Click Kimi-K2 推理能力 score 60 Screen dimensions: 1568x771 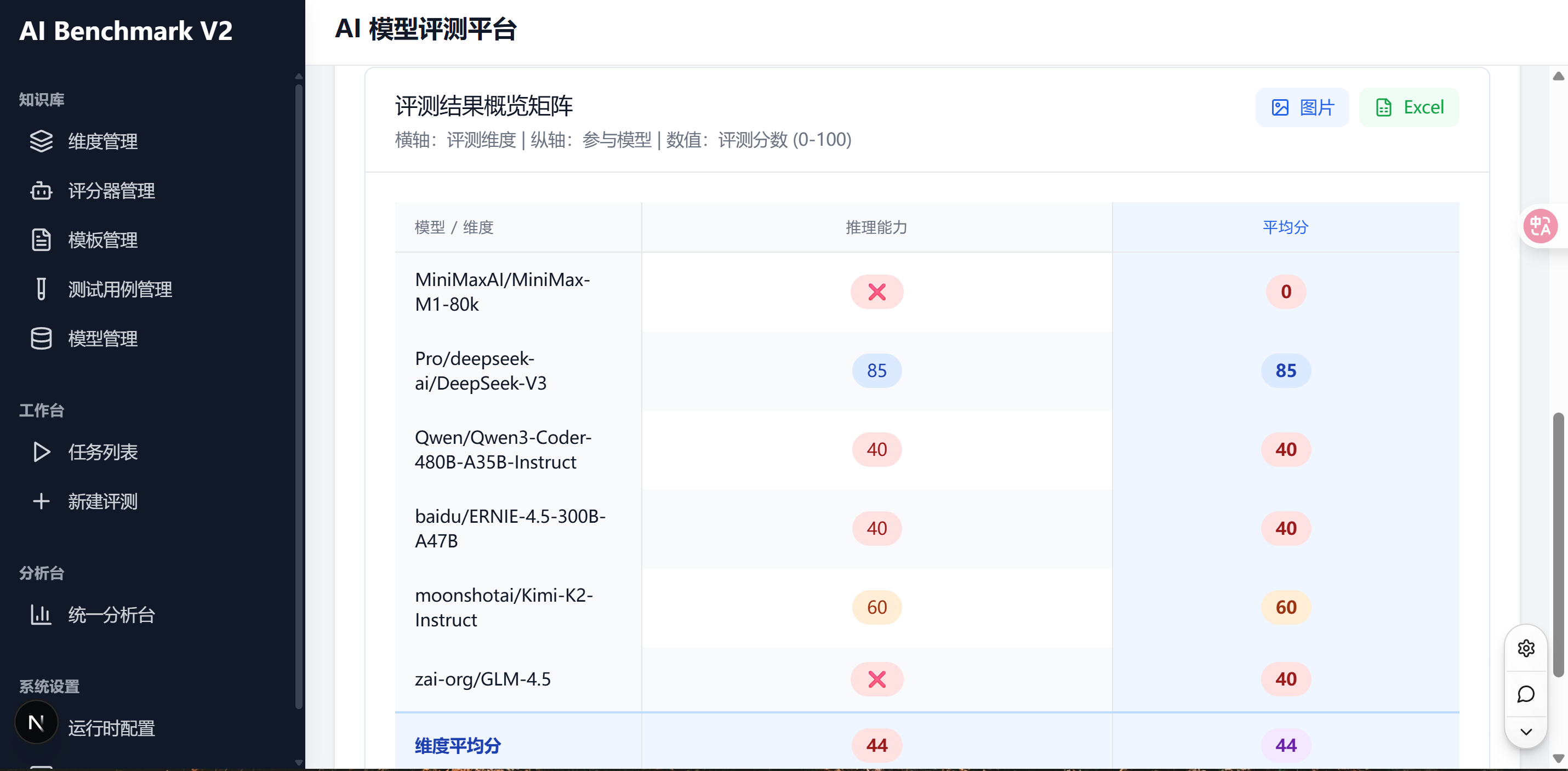click(876, 607)
